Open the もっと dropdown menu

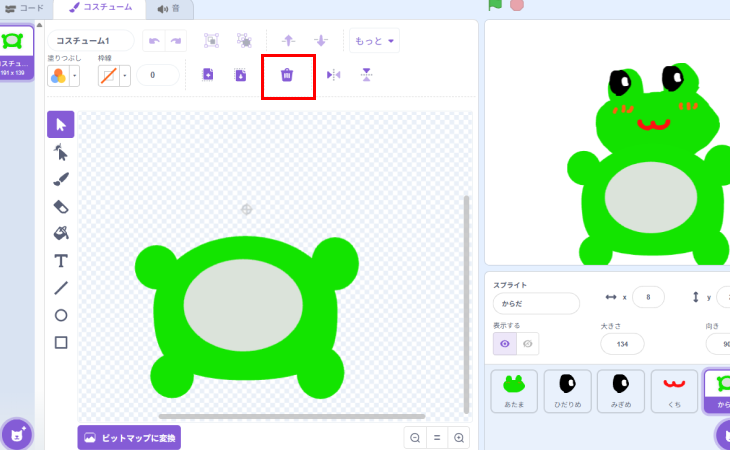tap(374, 41)
